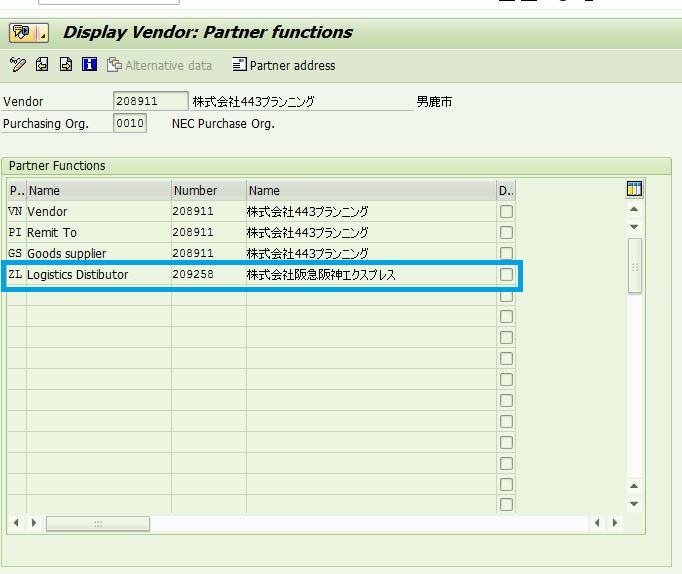Click the next screen page icon
The image size is (682, 574).
(65, 65)
